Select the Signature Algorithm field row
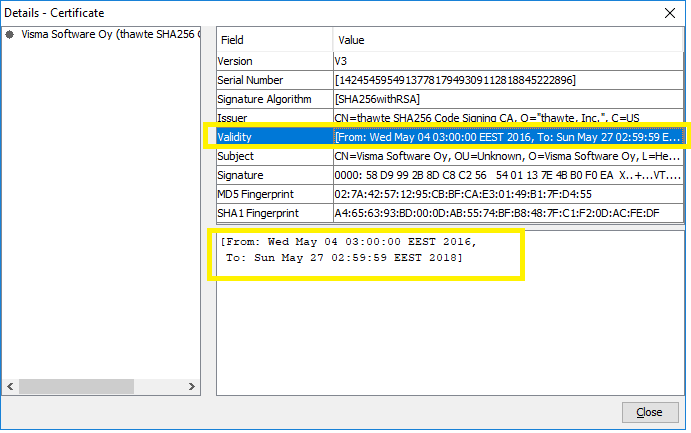 point(450,99)
